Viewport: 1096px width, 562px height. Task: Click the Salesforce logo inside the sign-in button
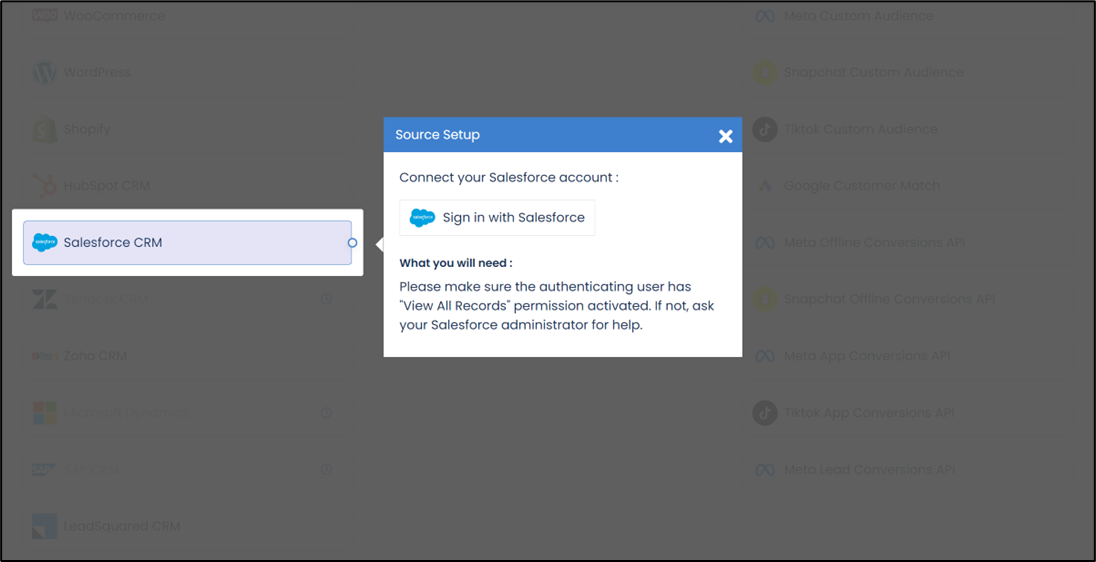422,217
